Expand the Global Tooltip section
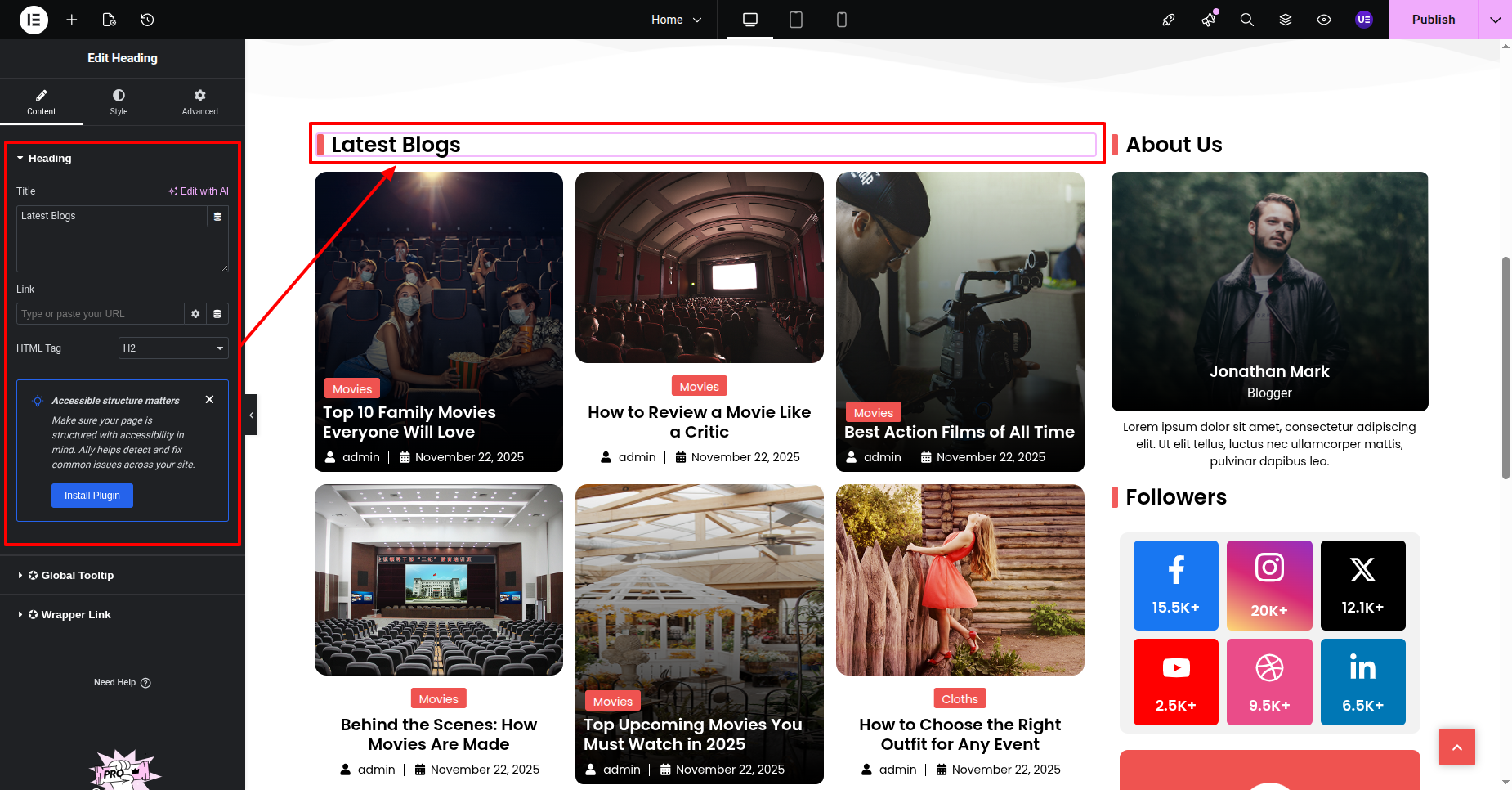Image resolution: width=1512 pixels, height=790 pixels. [78, 576]
